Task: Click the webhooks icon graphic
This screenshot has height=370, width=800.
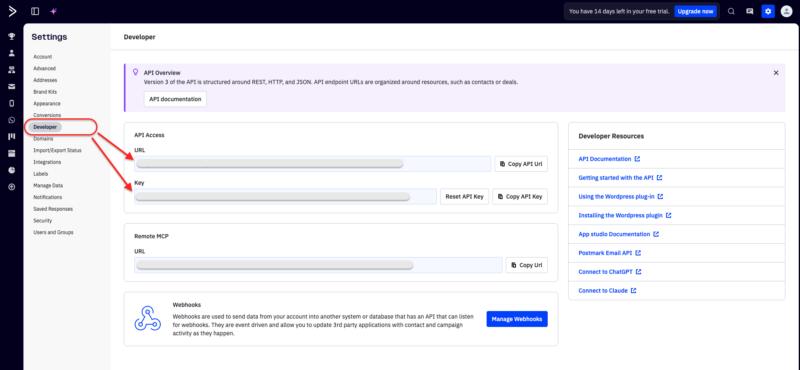Action: click(x=147, y=319)
